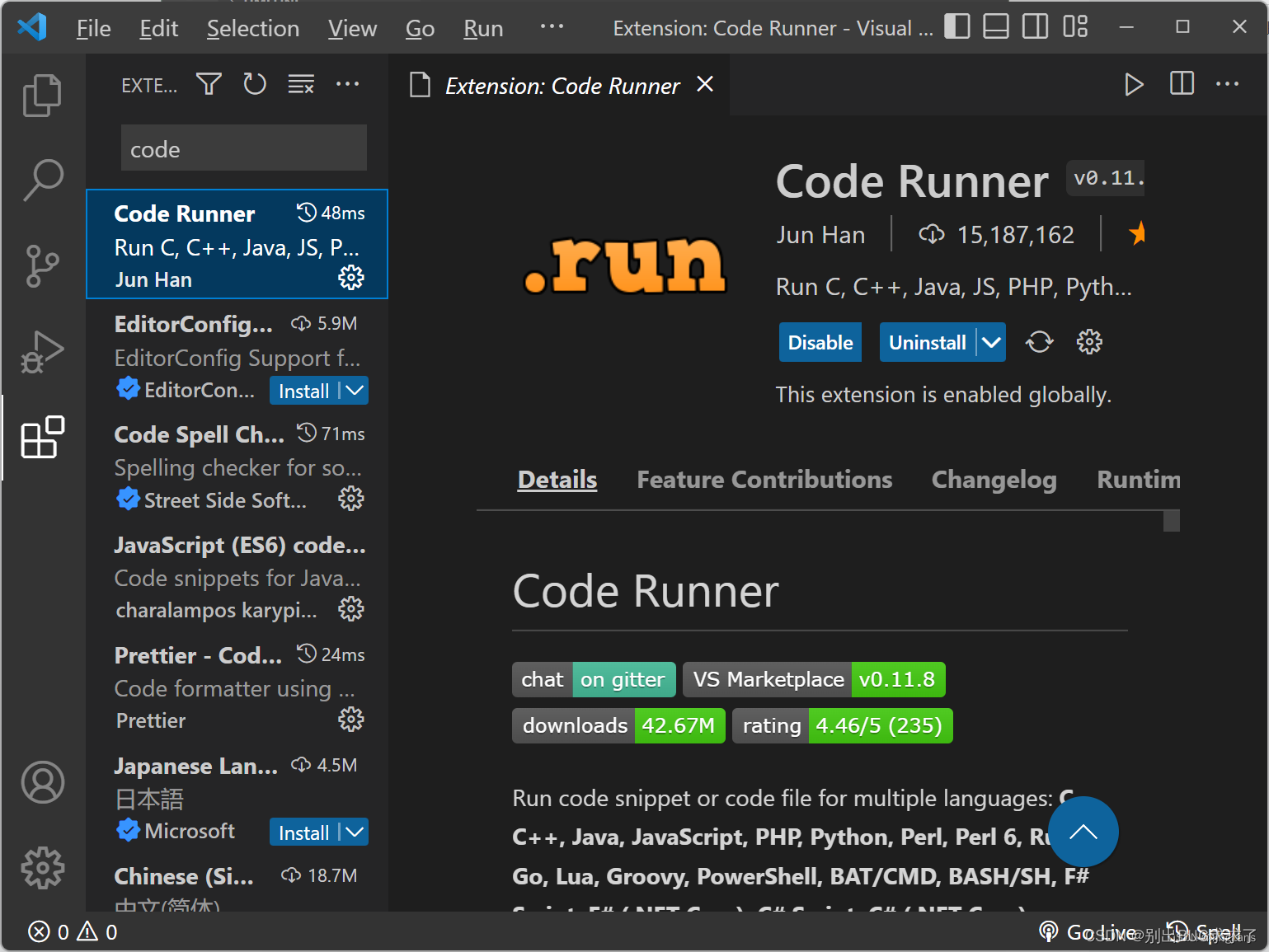Expand the Uninstall dropdown arrow
This screenshot has height=952, width=1269.
991,342
